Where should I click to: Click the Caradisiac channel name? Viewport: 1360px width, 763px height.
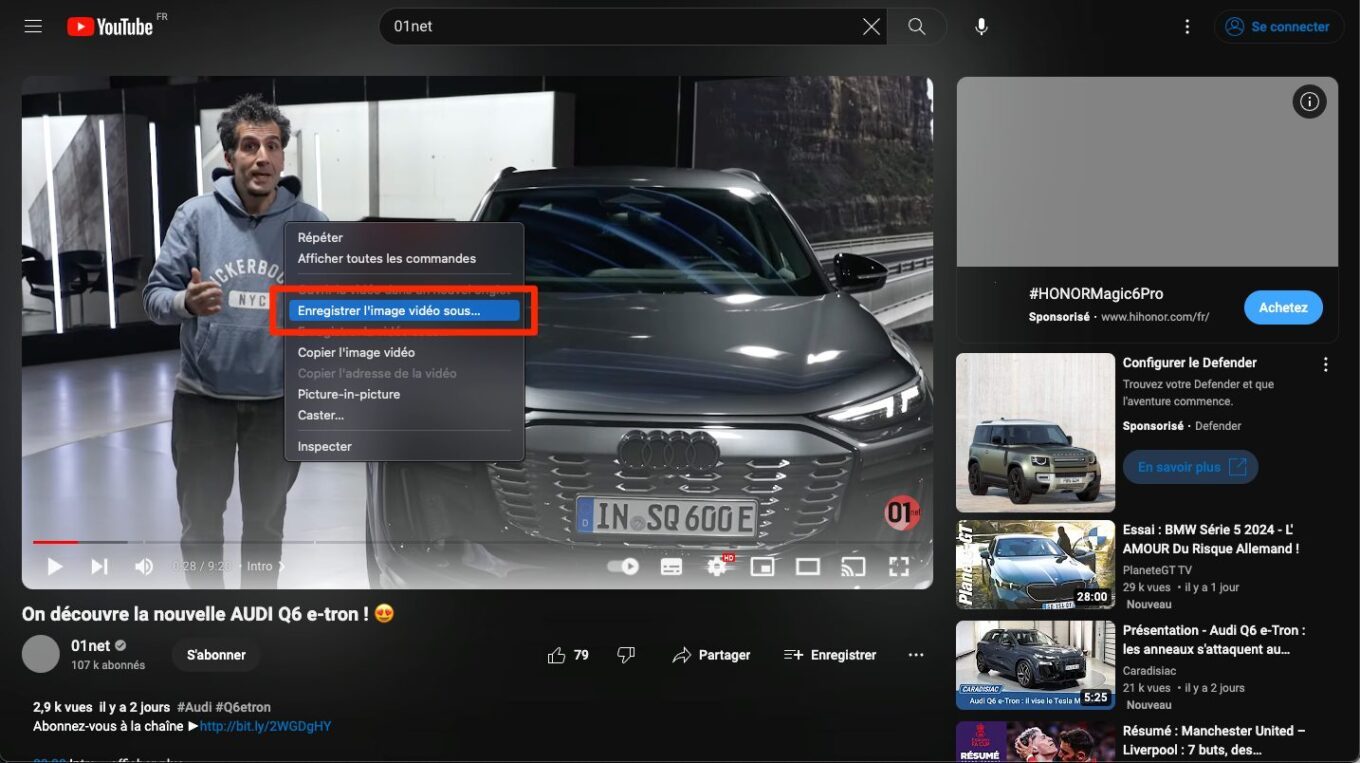pyautogui.click(x=1149, y=671)
